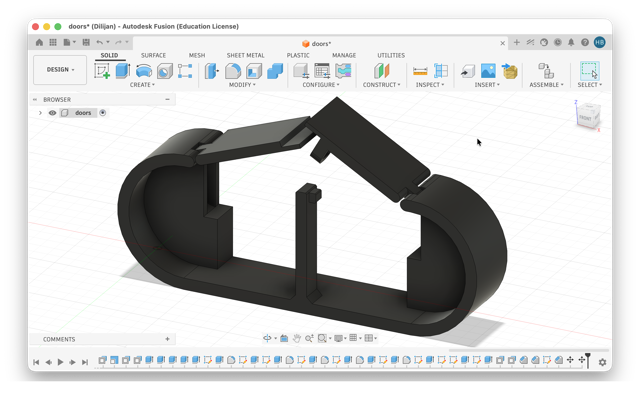The height and width of the screenshot is (408, 640).
Task: Click the Home icon in the top bar
Action: pos(39,42)
